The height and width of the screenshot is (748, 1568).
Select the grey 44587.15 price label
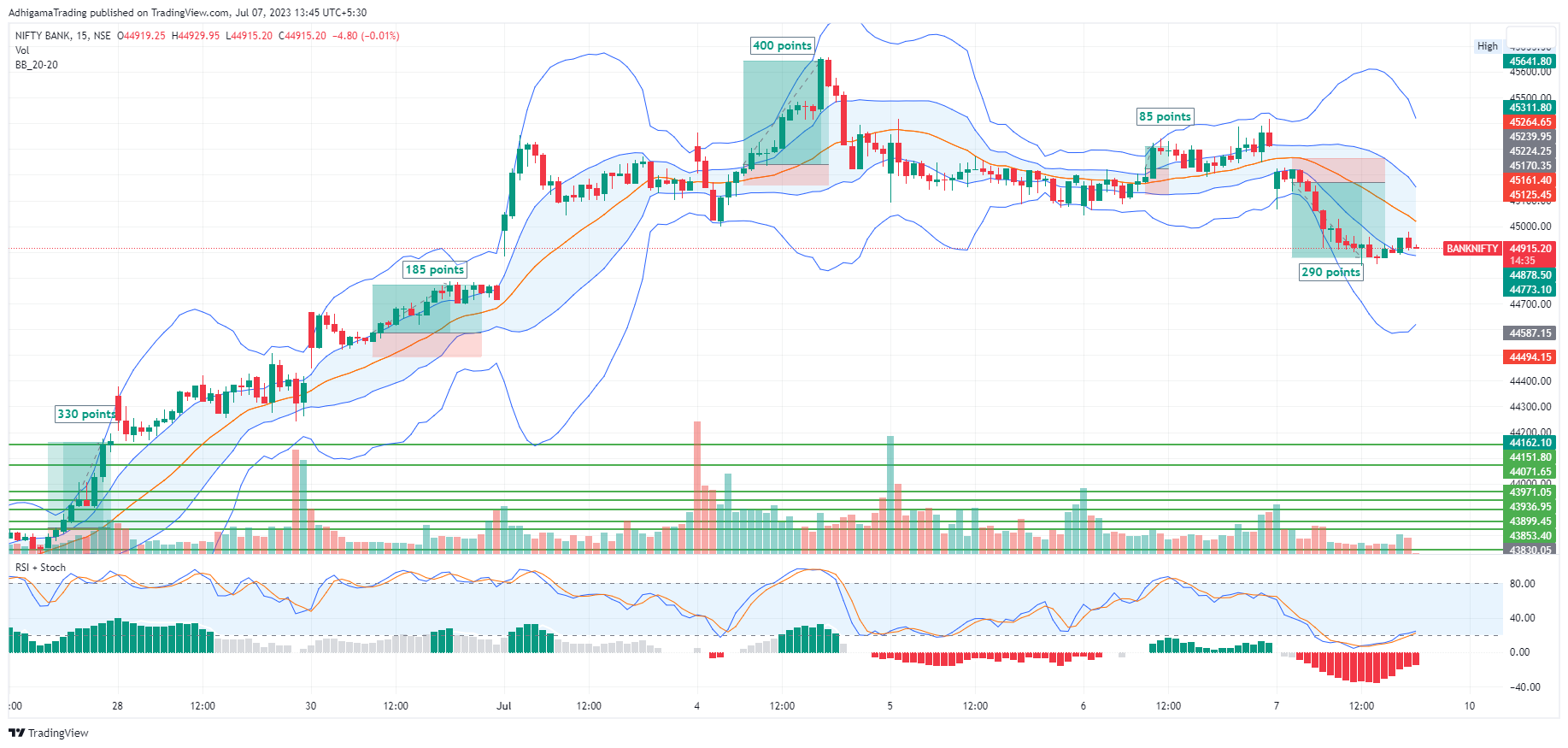tap(1530, 333)
